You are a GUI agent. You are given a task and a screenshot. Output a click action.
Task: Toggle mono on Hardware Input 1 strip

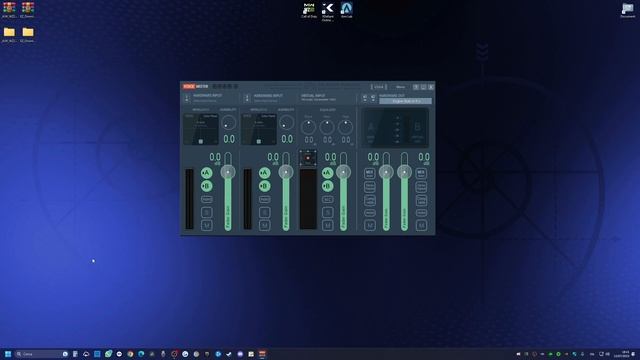[x=207, y=199]
